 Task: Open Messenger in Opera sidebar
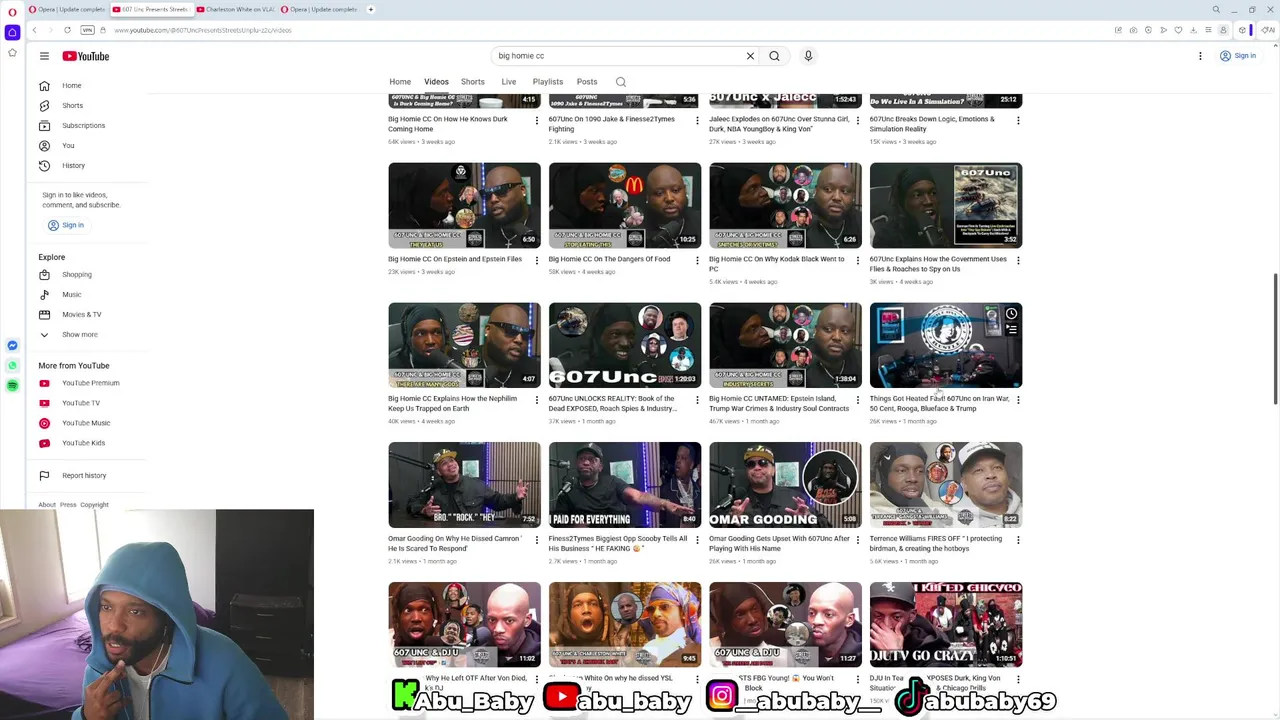click(x=12, y=345)
